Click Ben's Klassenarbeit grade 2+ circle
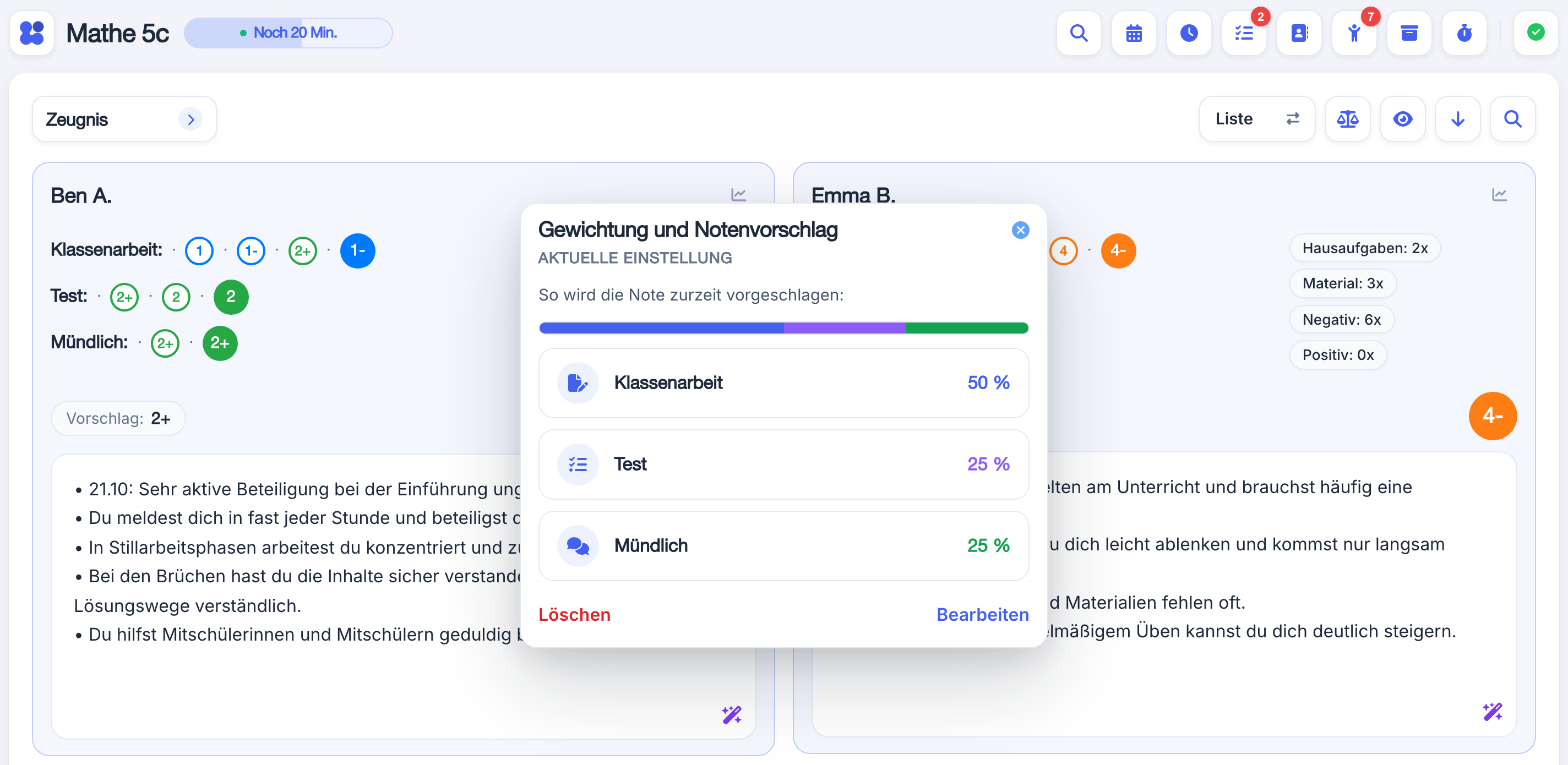The height and width of the screenshot is (765, 1568). pyautogui.click(x=302, y=251)
